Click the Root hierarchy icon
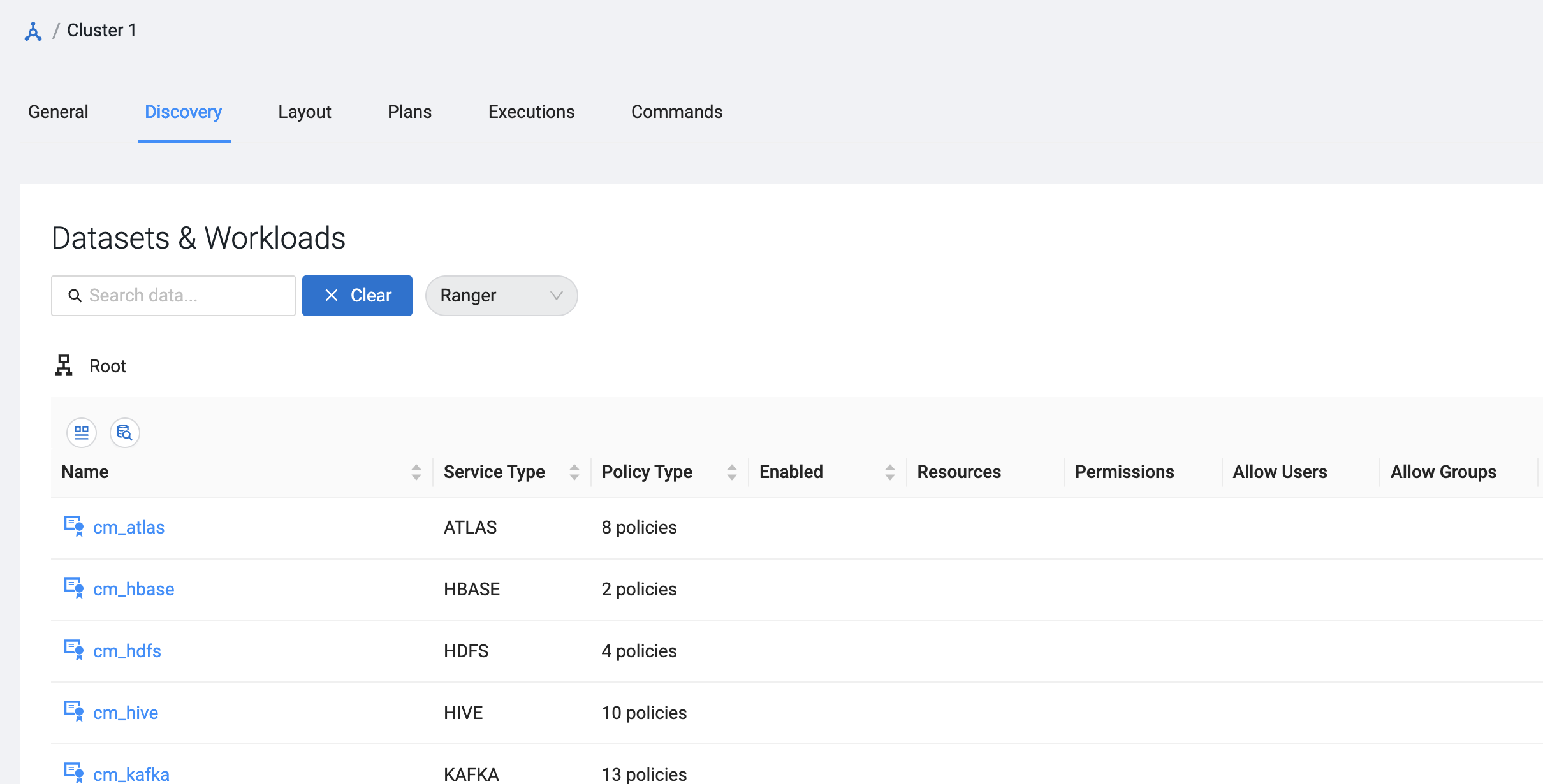The width and height of the screenshot is (1543, 784). 64,366
